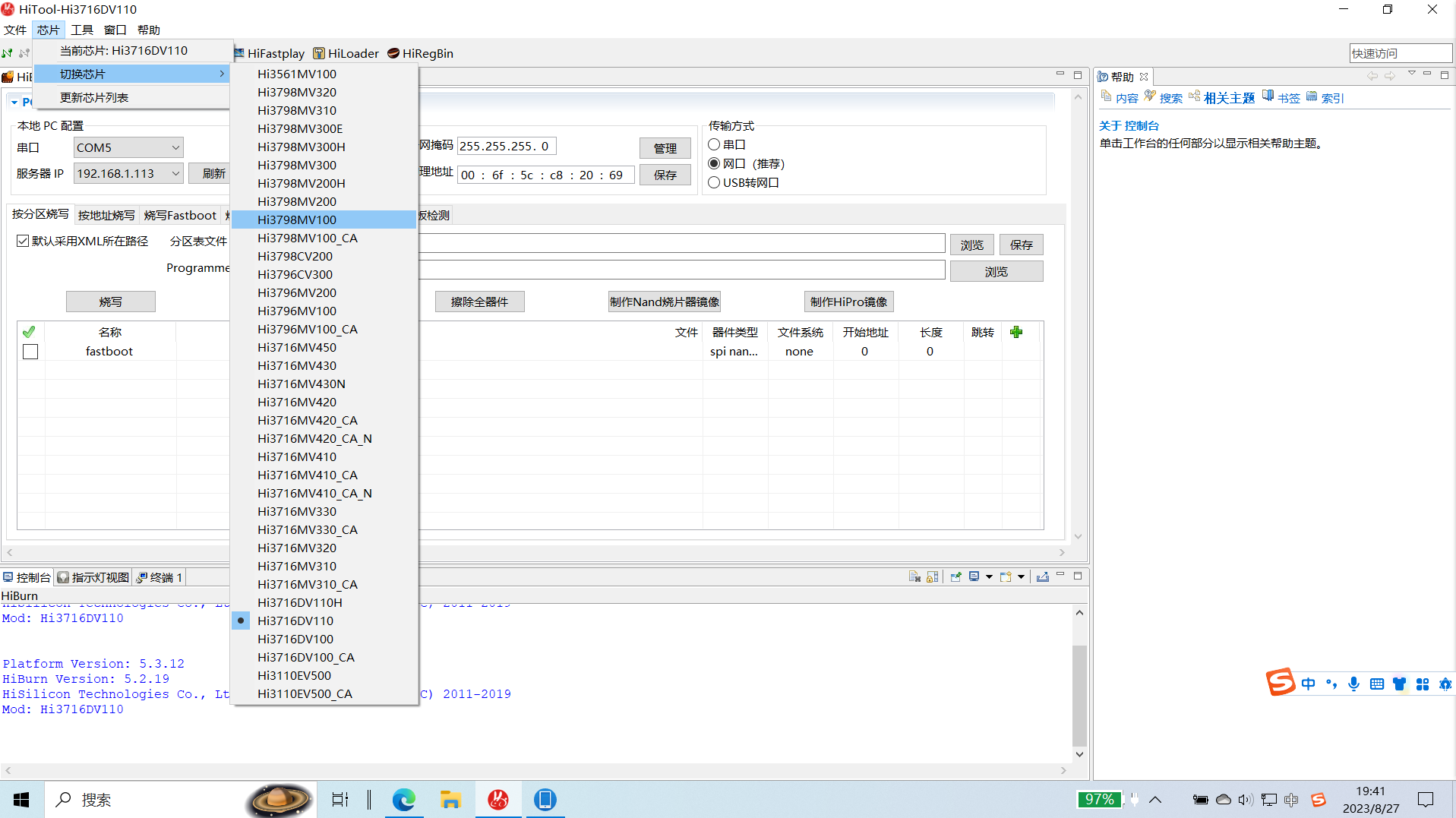Open Bookmarks (书签) in help panel
Screen dimensions: 1456x818
1281,97
